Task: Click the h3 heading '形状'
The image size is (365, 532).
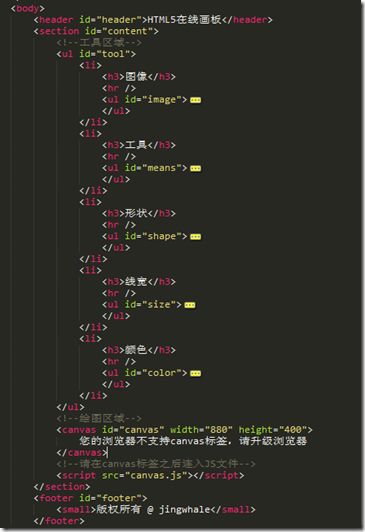Action: [x=139, y=213]
